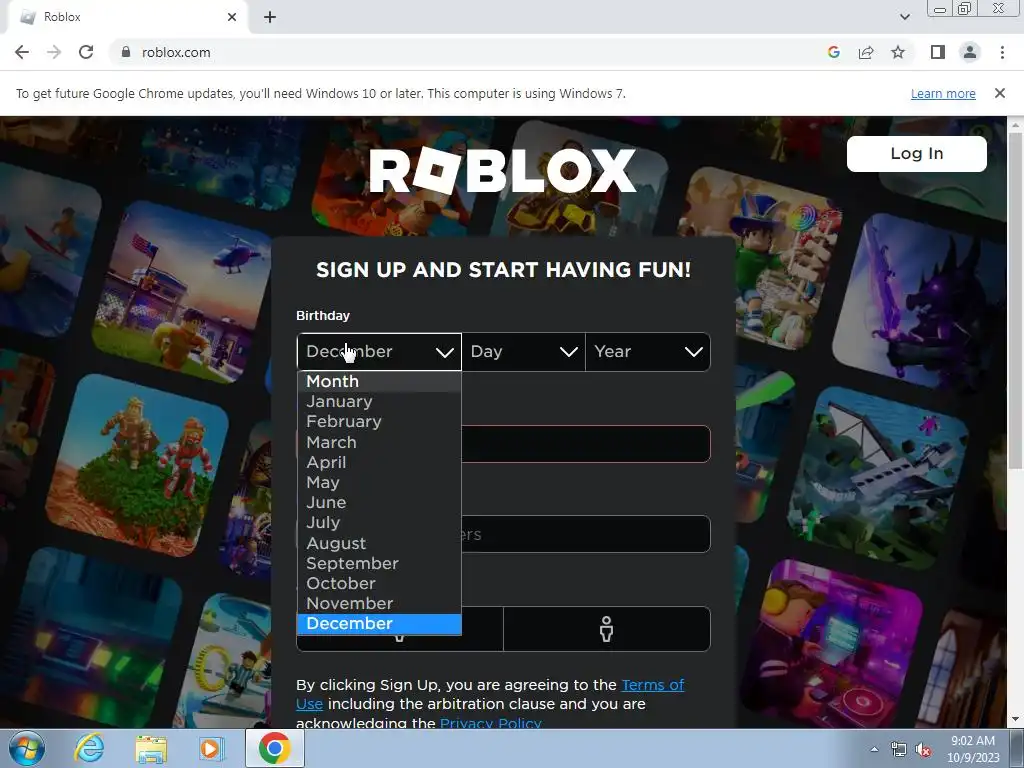Open the Google icon in address bar
This screenshot has height=768, width=1024.
833,52
